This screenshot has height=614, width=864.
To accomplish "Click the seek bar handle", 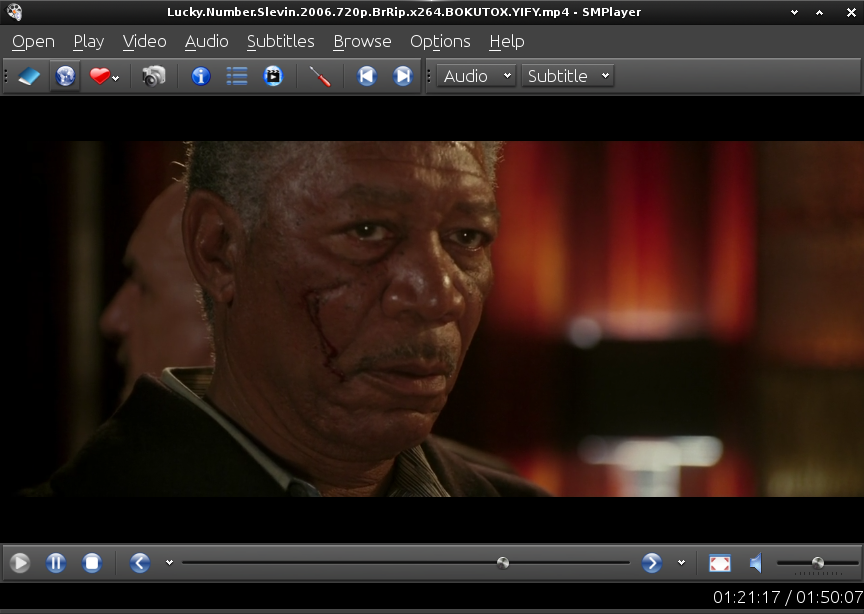I will (x=503, y=563).
